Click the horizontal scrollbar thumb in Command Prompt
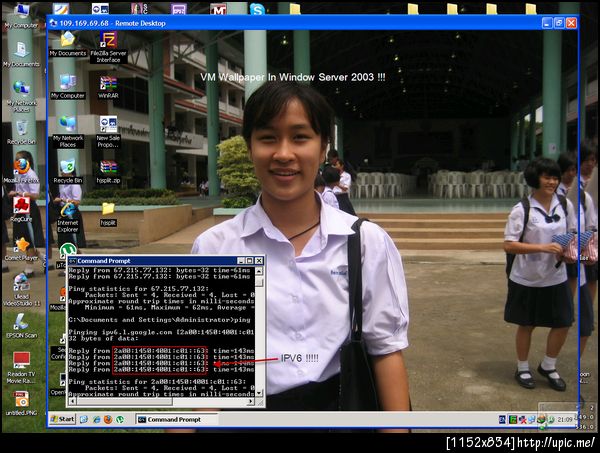This screenshot has width=600, height=453. [x=124, y=401]
